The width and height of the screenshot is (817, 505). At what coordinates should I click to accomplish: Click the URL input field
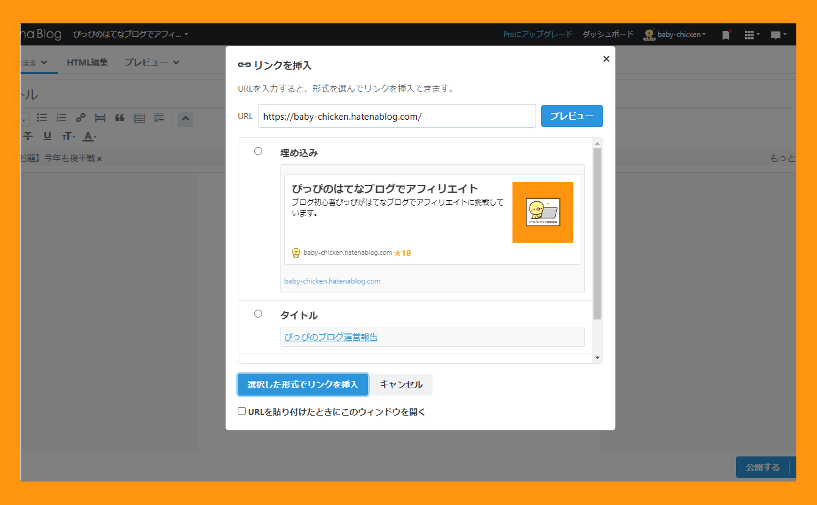[397, 116]
